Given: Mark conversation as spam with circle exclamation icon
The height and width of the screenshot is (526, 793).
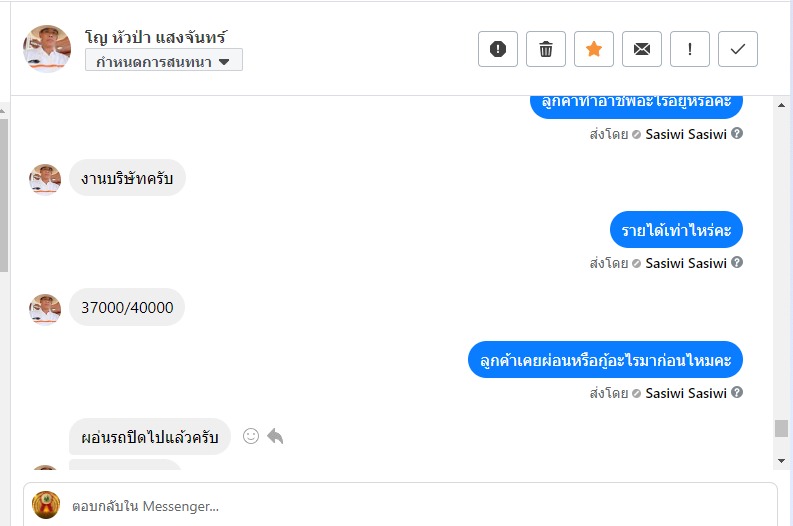Looking at the screenshot, I should tap(498, 49).
